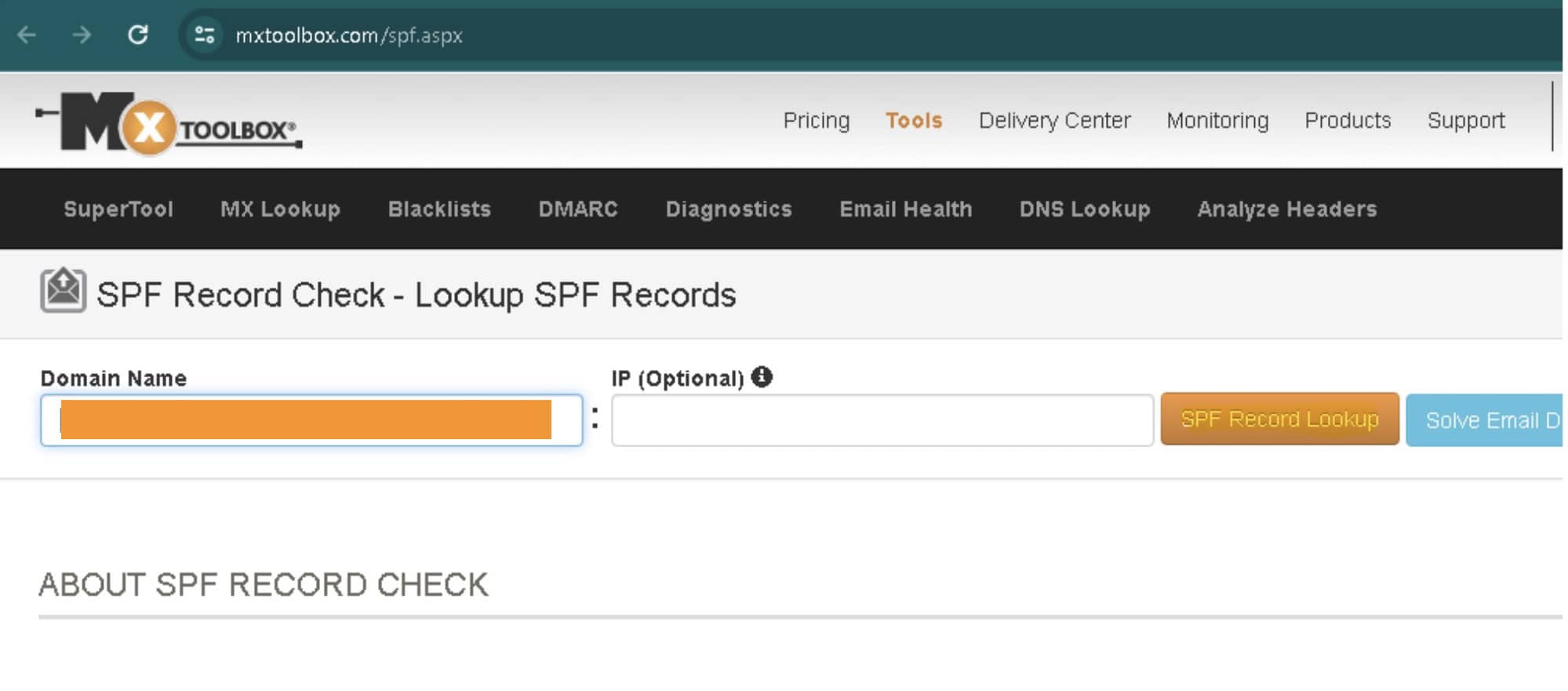Click the browser back arrow
Screen dimensions: 1568x691
tap(27, 35)
